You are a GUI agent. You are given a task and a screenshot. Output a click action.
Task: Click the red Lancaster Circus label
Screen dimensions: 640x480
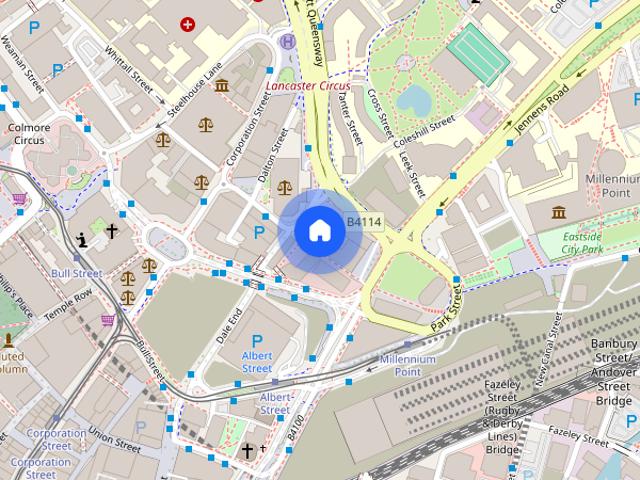(x=308, y=86)
